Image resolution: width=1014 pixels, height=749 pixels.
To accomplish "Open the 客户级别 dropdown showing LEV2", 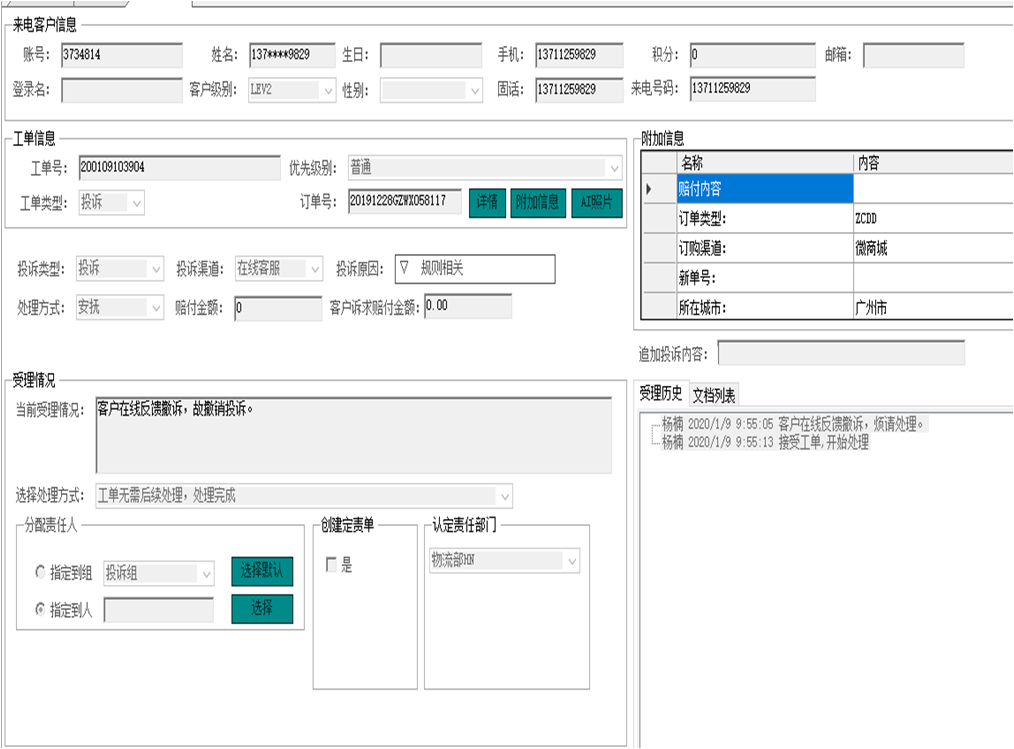I will (x=327, y=90).
